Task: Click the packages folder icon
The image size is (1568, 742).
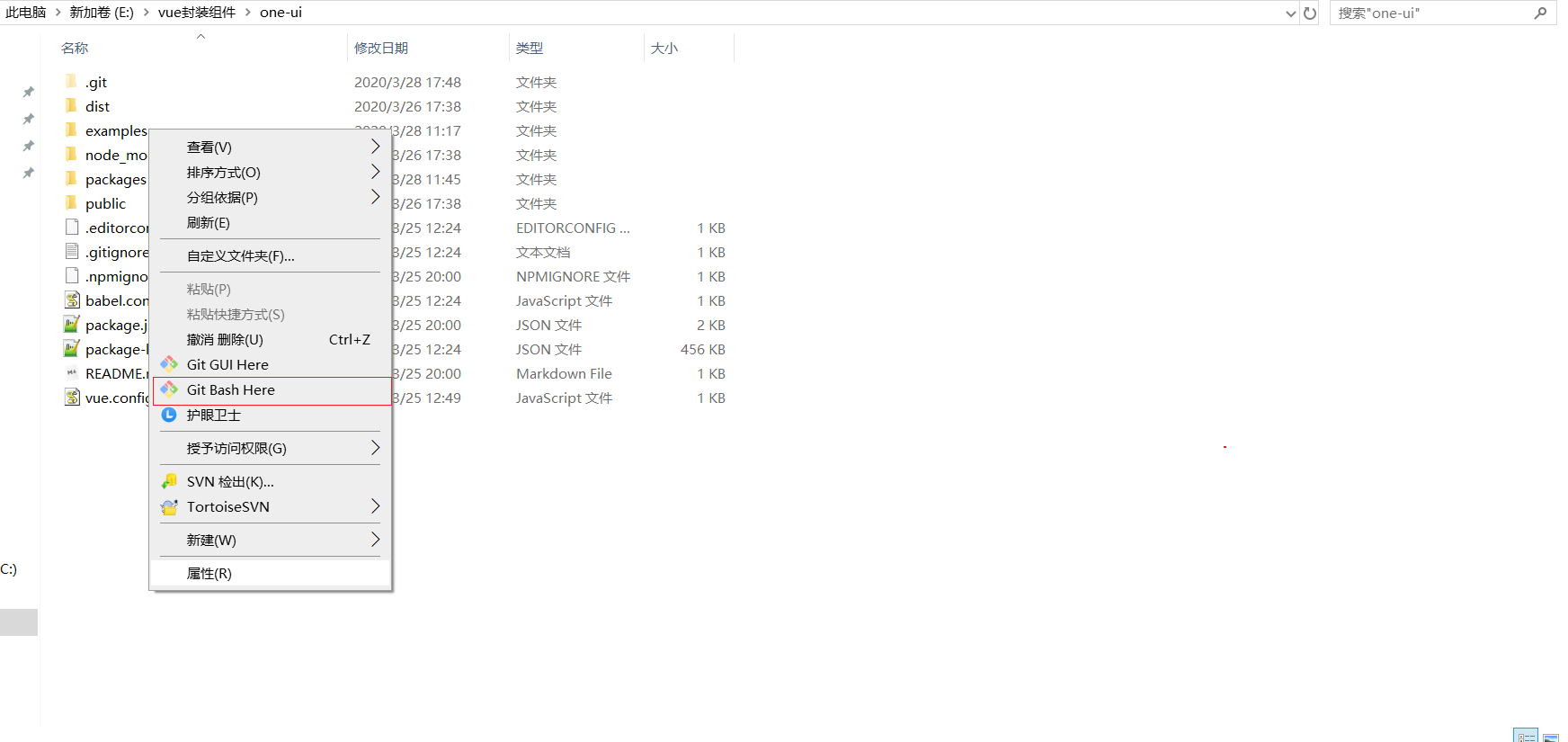Action: coord(71,178)
